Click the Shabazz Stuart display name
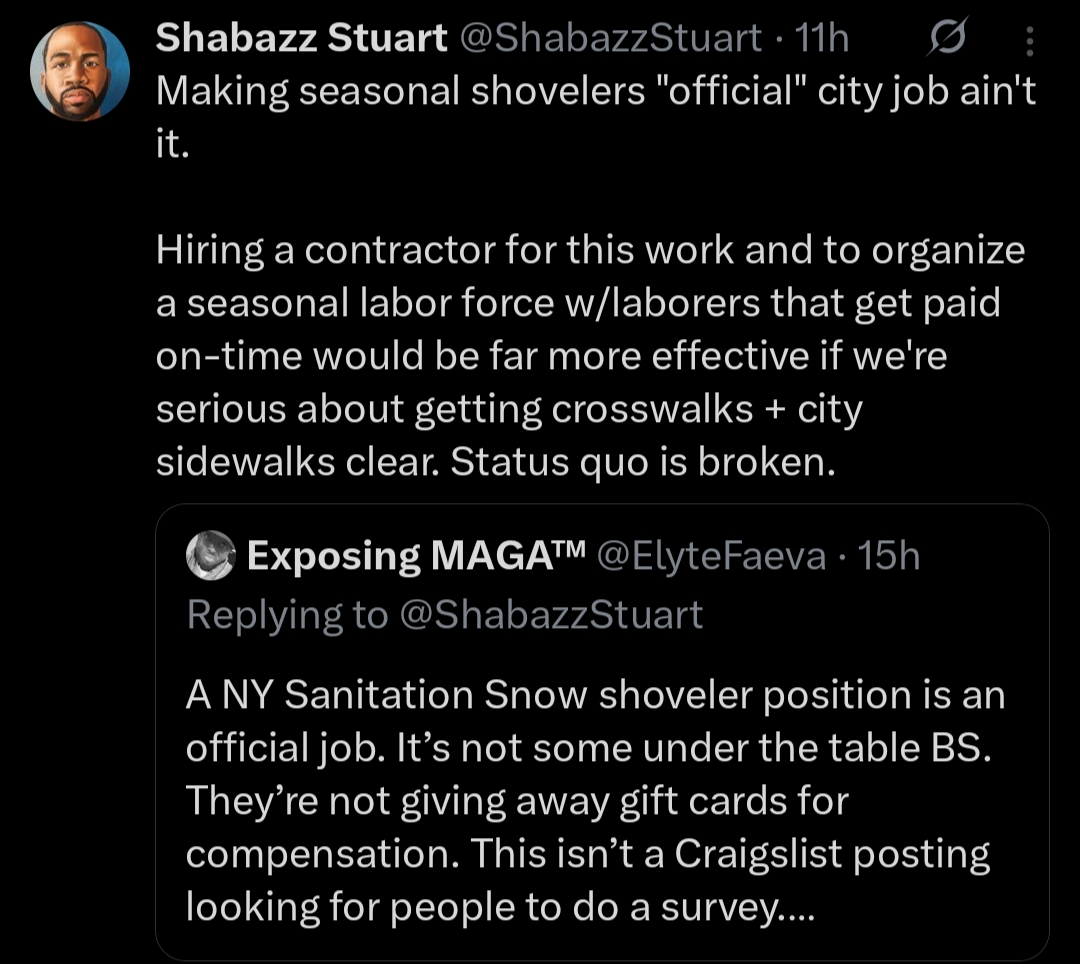This screenshot has height=964, width=1080. (x=301, y=39)
